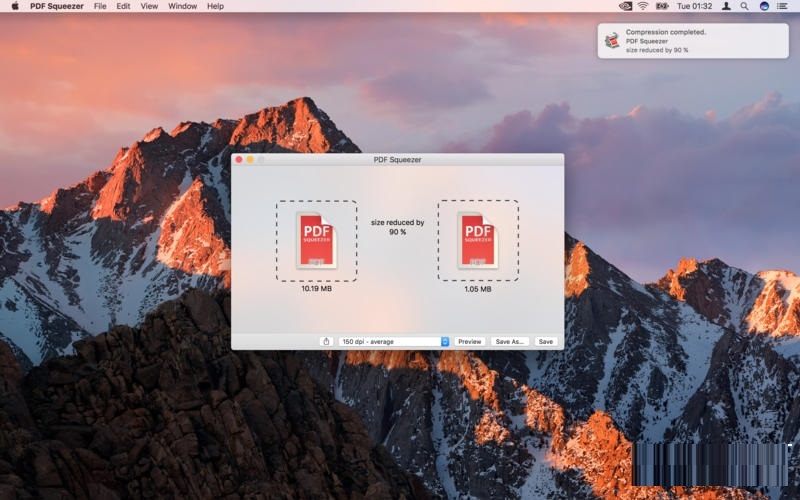
Task: Click the menu bar clock Tue 01:32
Action: (694, 6)
